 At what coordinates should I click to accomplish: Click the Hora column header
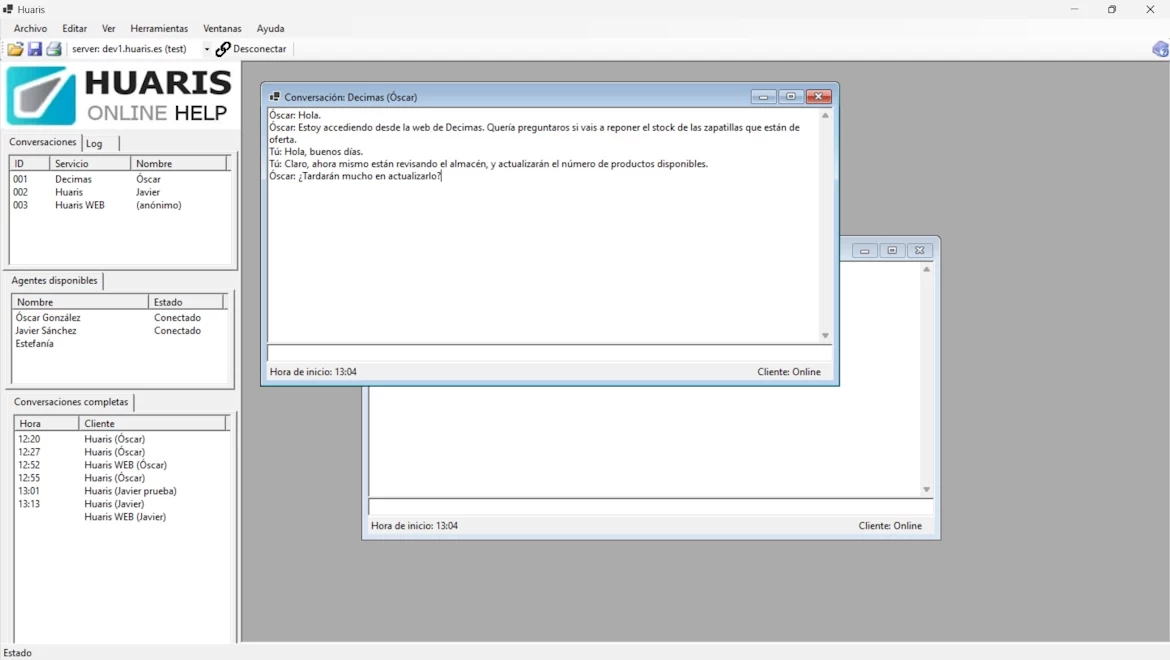pos(46,424)
